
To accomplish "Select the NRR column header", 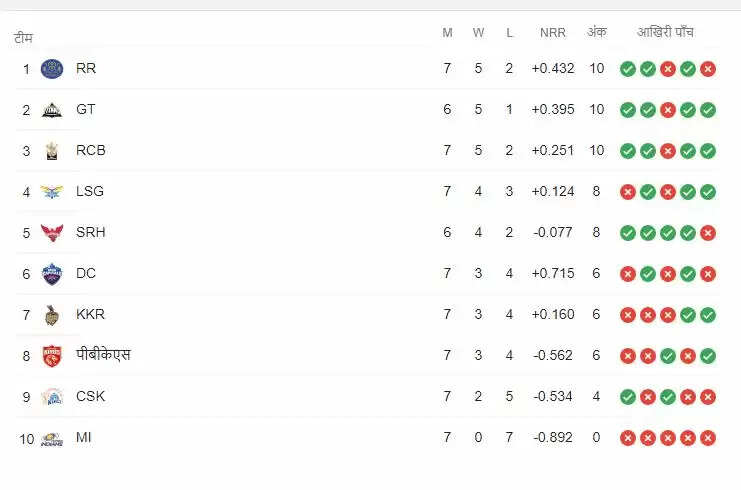I will [x=552, y=33].
